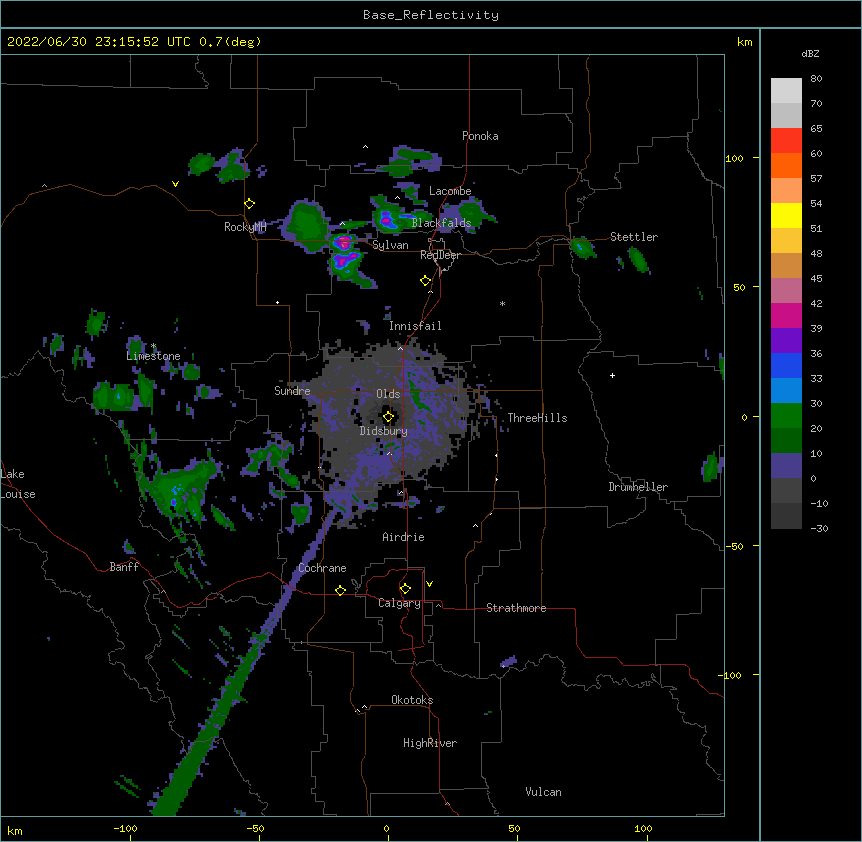Select the Calgary label
Image resolution: width=862 pixels, height=842 pixels.
[399, 603]
